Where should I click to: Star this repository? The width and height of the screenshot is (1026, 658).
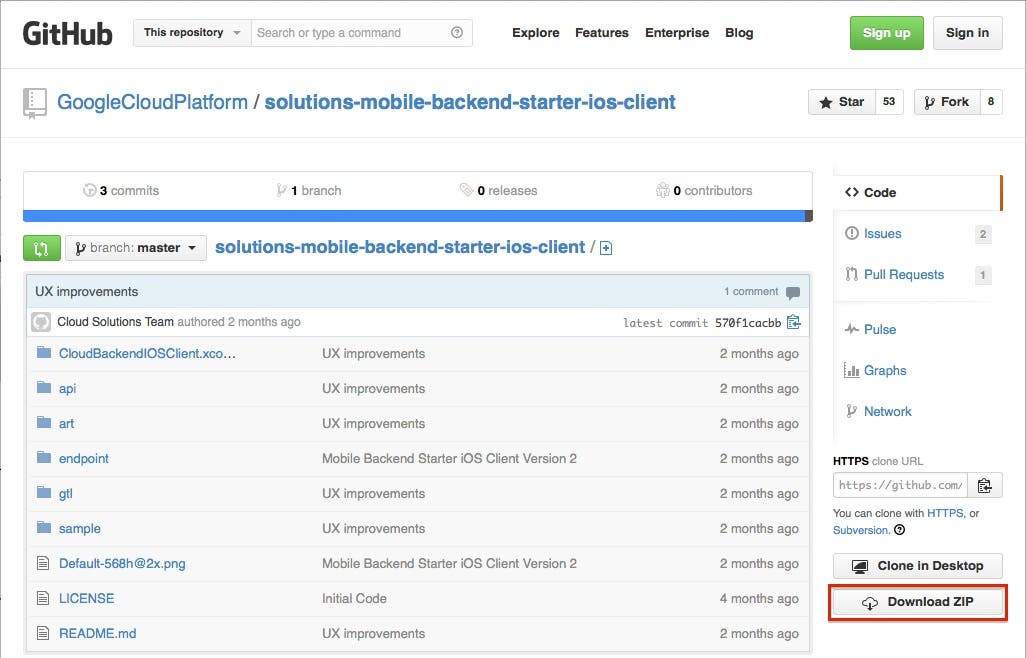(x=841, y=102)
